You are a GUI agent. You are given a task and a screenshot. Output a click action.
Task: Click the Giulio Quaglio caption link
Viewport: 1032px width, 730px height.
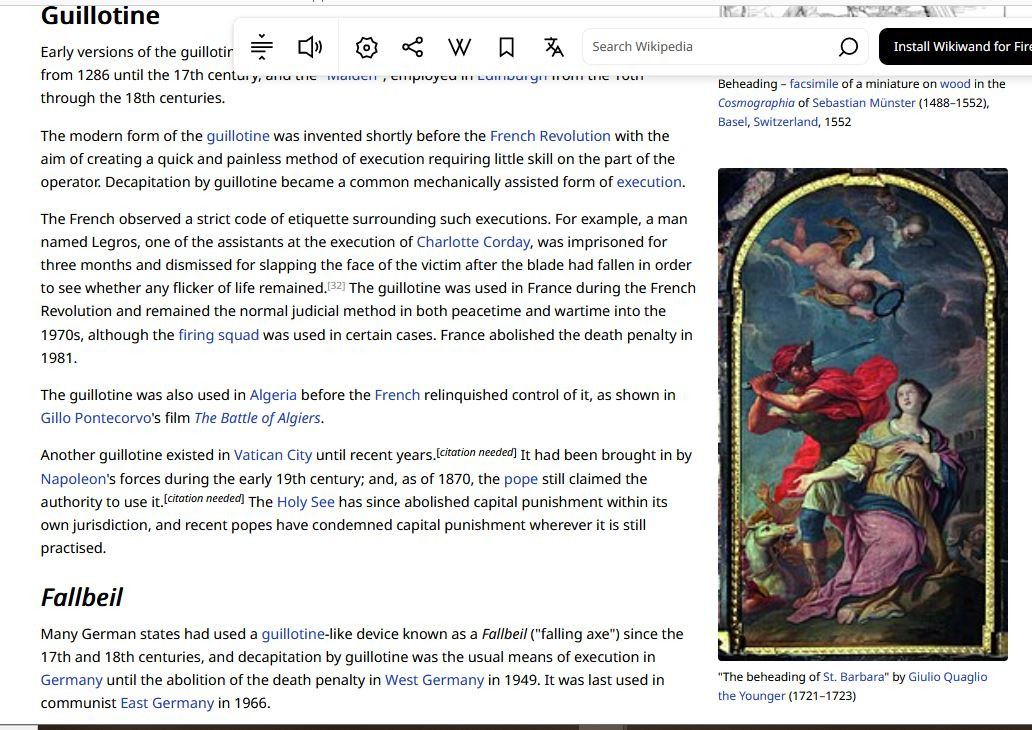pyautogui.click(x=947, y=677)
